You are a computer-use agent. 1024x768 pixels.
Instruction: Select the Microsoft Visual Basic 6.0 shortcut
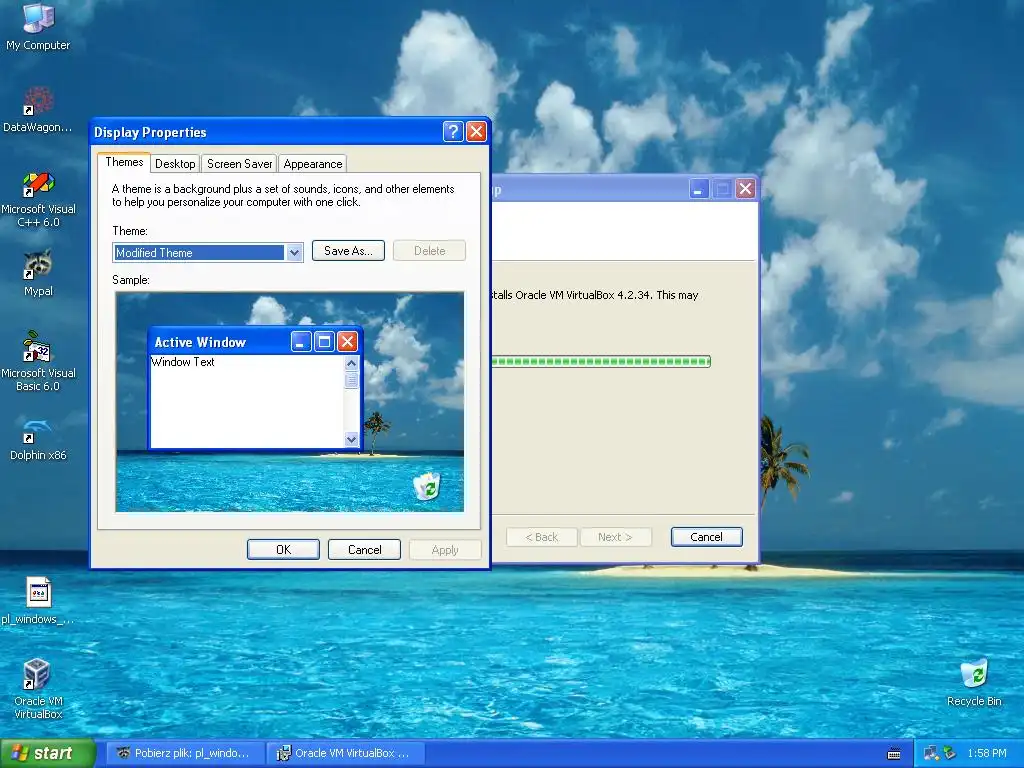click(x=38, y=360)
